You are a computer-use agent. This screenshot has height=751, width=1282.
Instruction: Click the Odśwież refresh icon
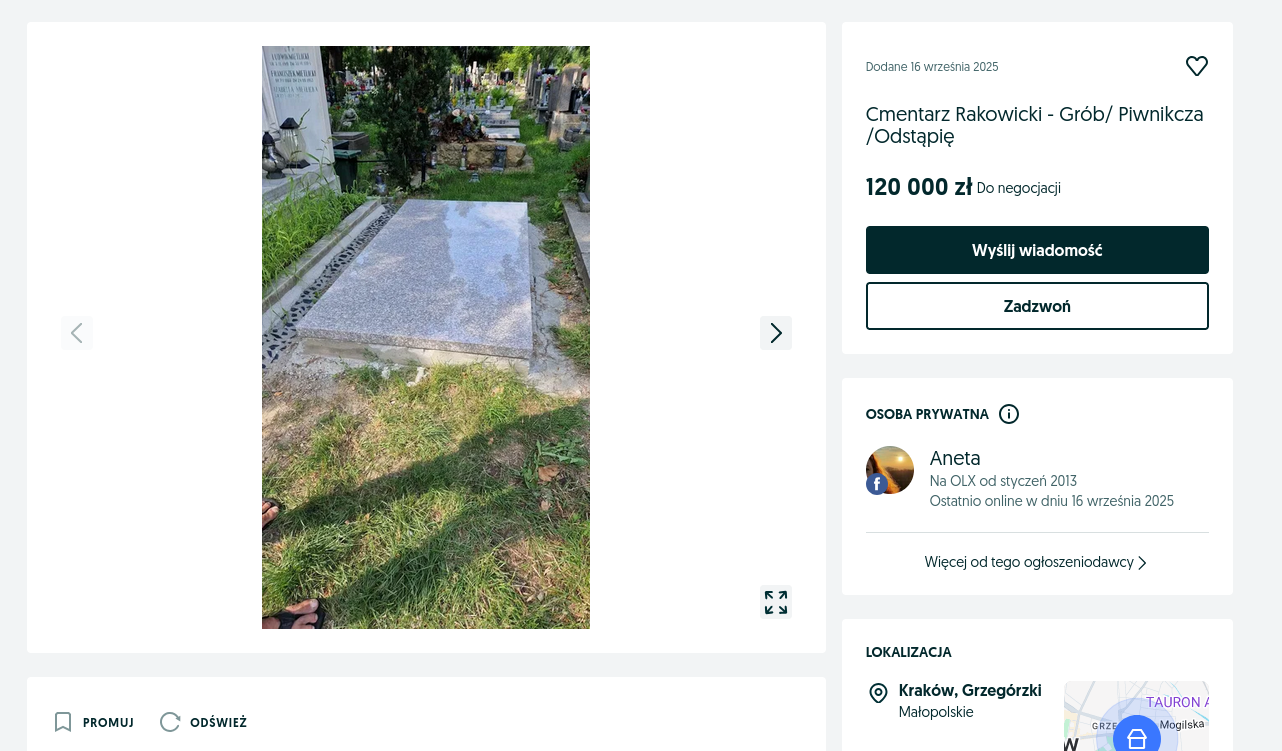[x=170, y=722]
